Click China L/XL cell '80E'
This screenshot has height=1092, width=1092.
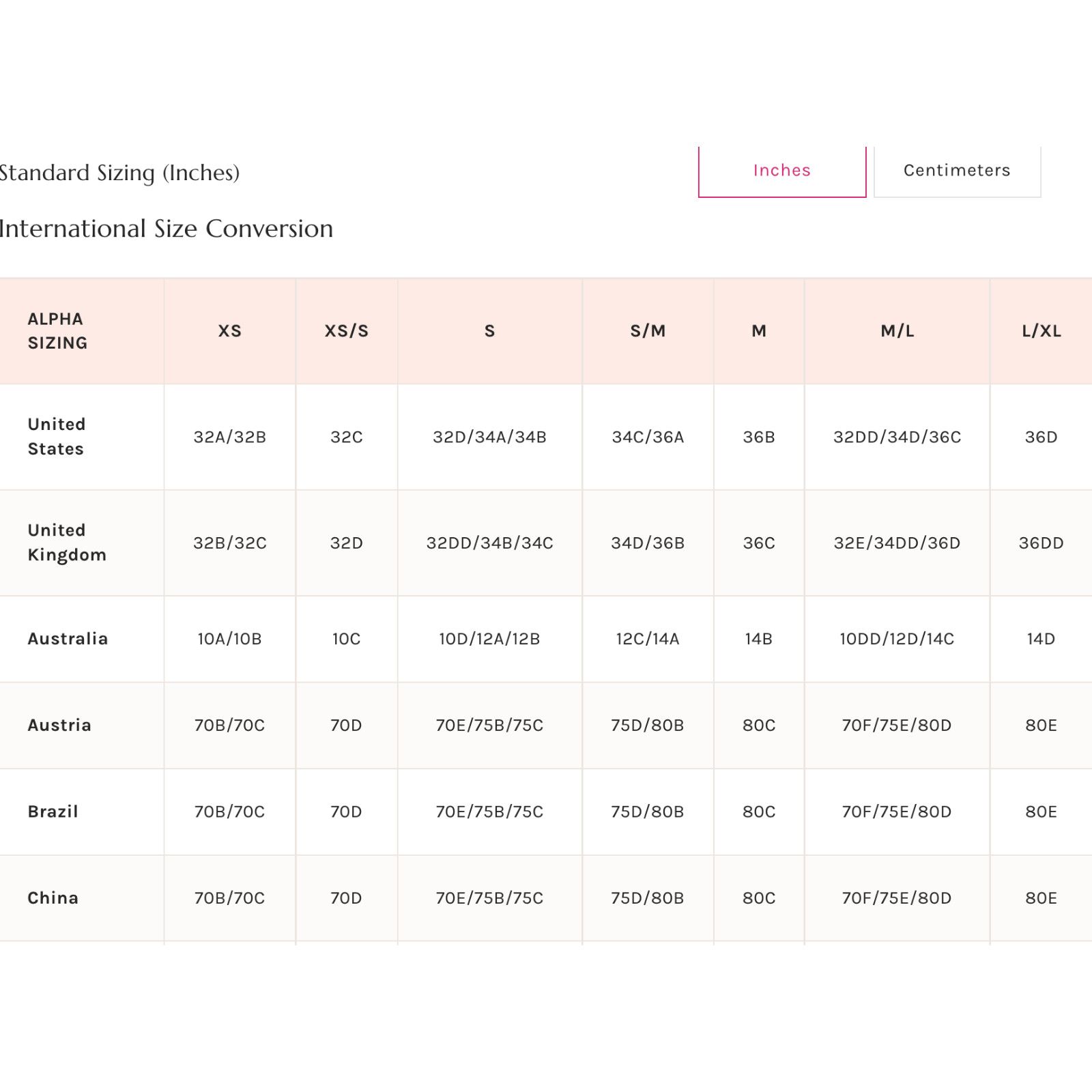[1041, 898]
